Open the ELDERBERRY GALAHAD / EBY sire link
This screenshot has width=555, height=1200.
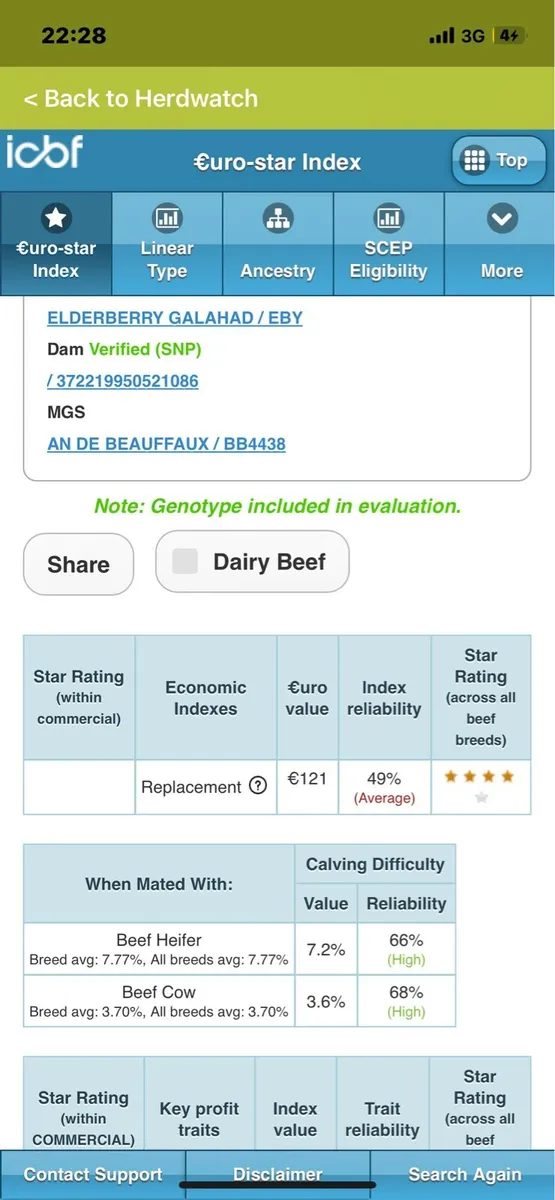tap(175, 318)
